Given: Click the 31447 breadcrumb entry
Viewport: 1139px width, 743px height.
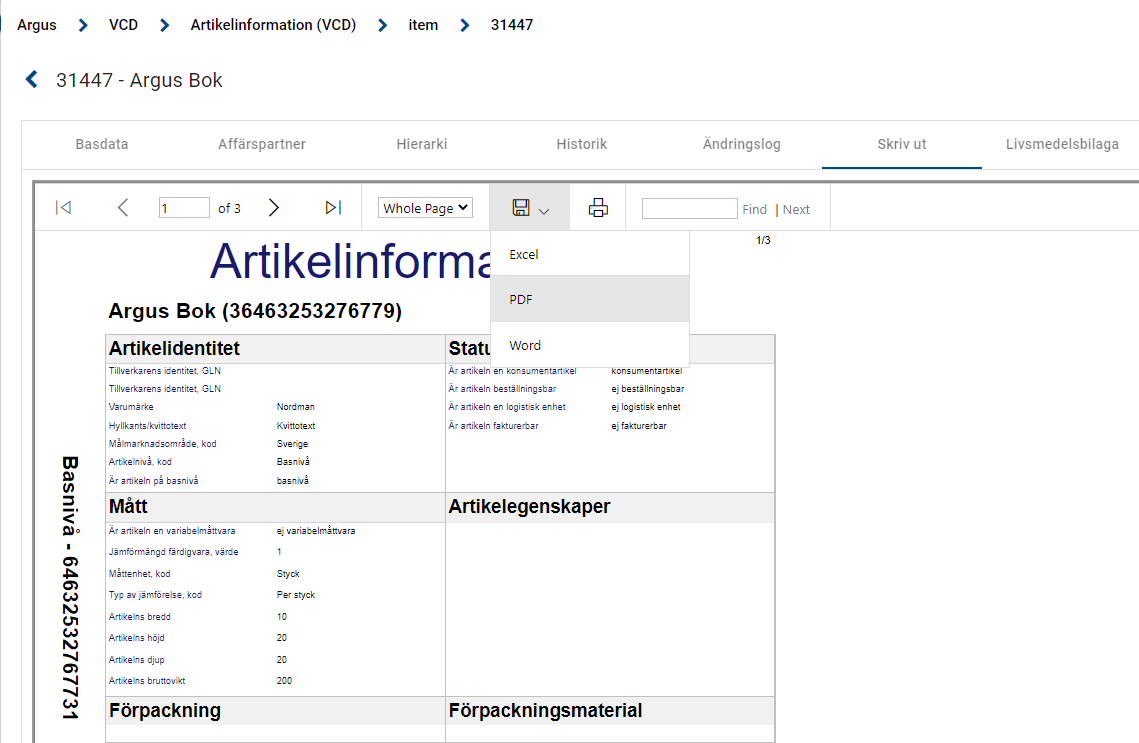Looking at the screenshot, I should tap(511, 25).
